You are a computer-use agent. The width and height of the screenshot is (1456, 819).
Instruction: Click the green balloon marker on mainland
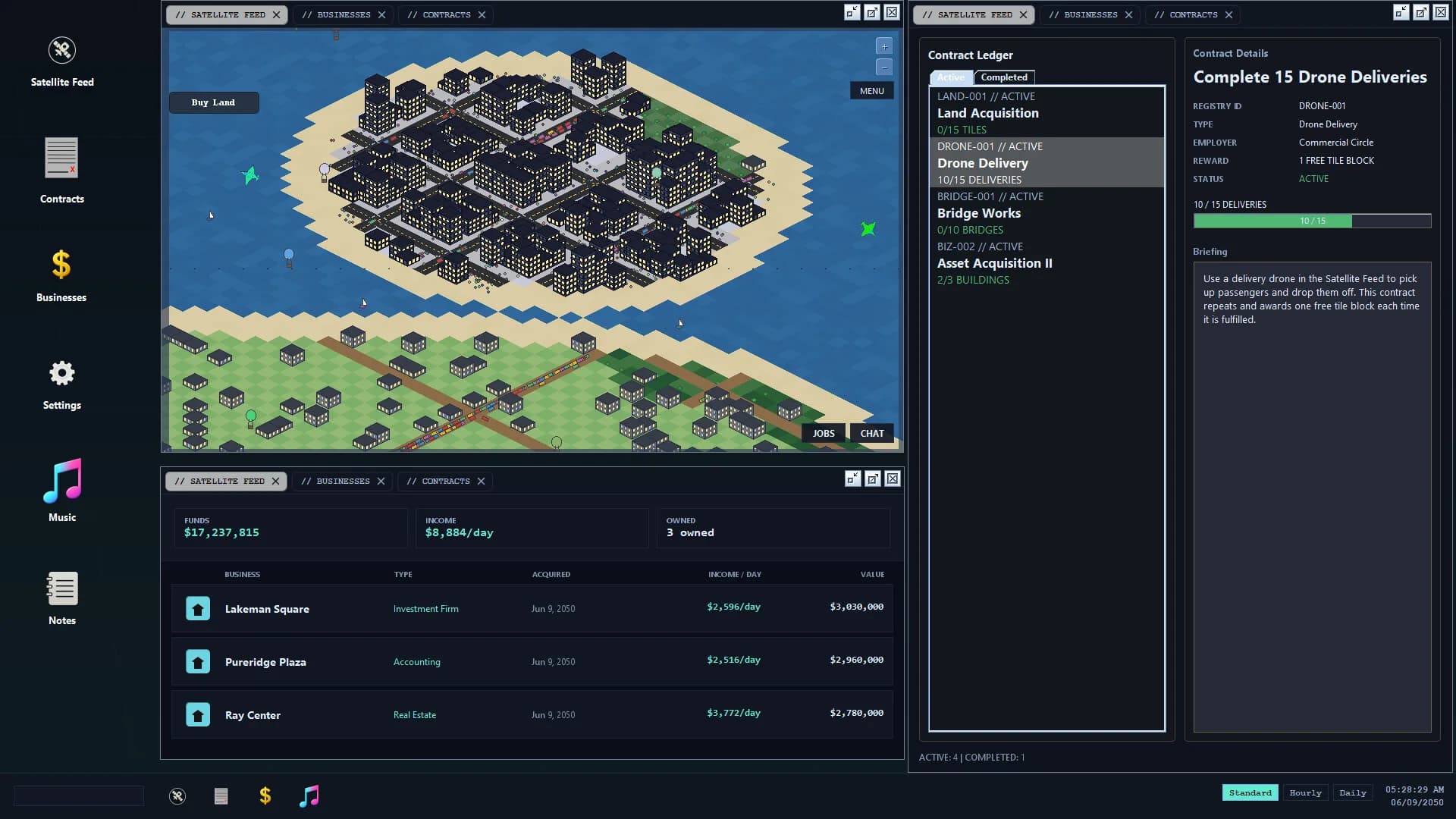pyautogui.click(x=251, y=418)
